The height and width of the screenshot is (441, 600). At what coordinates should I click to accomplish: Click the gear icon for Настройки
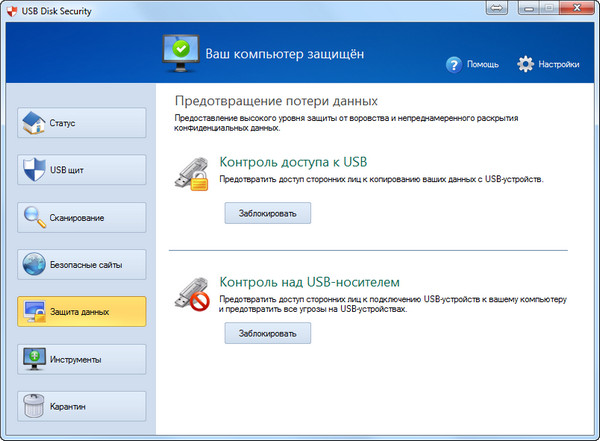point(526,64)
